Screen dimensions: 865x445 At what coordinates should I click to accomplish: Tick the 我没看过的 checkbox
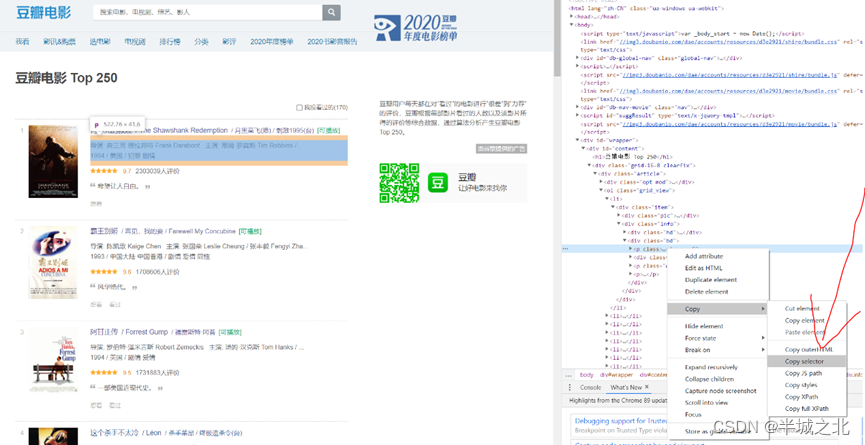pos(299,108)
